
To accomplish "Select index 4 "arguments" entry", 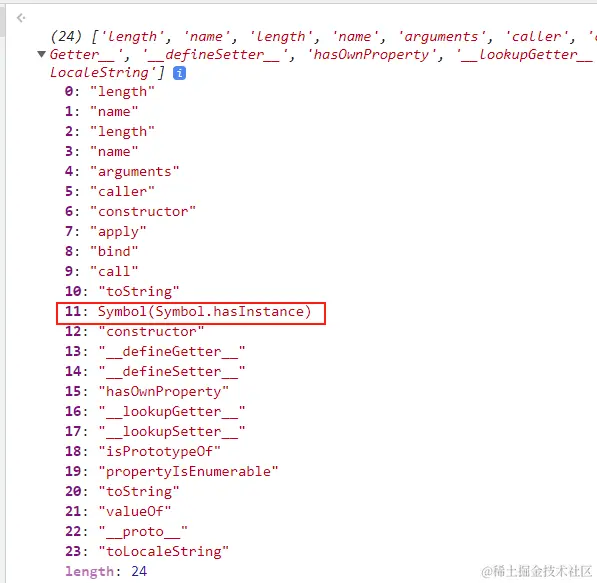I will tap(122, 171).
